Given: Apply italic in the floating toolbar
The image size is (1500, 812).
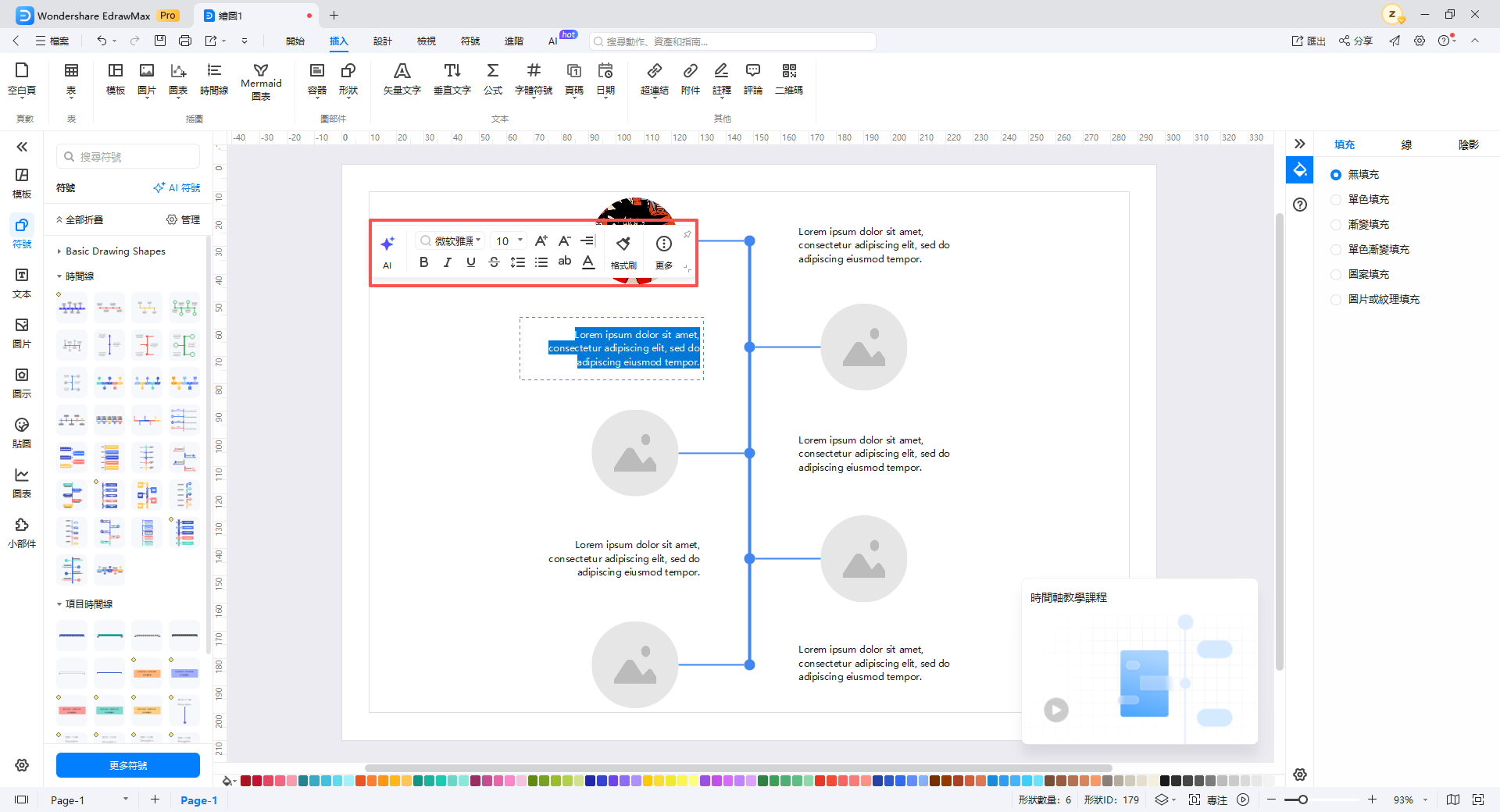Looking at the screenshot, I should (x=448, y=262).
